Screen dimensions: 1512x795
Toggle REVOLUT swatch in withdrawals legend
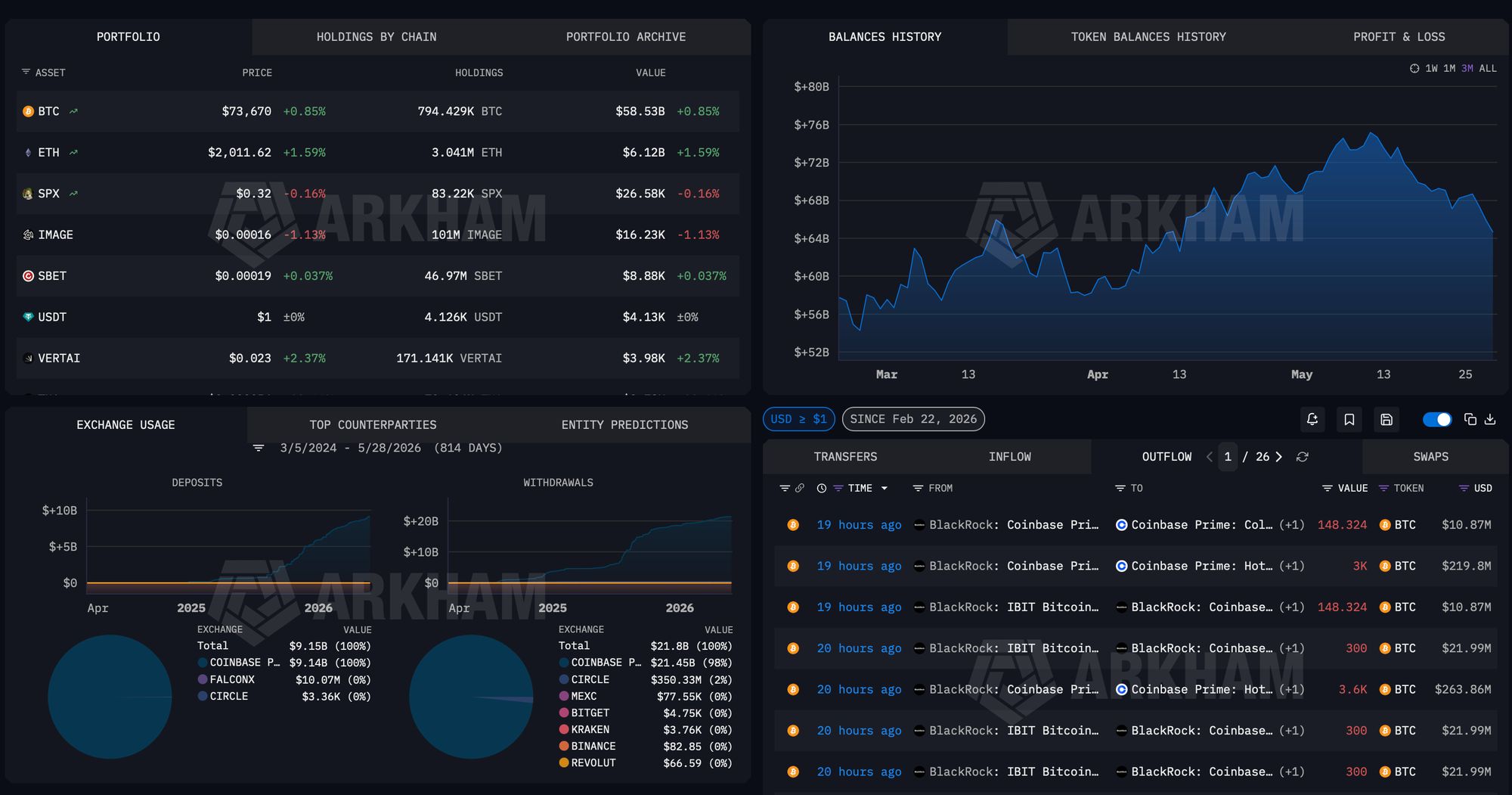pos(564,762)
